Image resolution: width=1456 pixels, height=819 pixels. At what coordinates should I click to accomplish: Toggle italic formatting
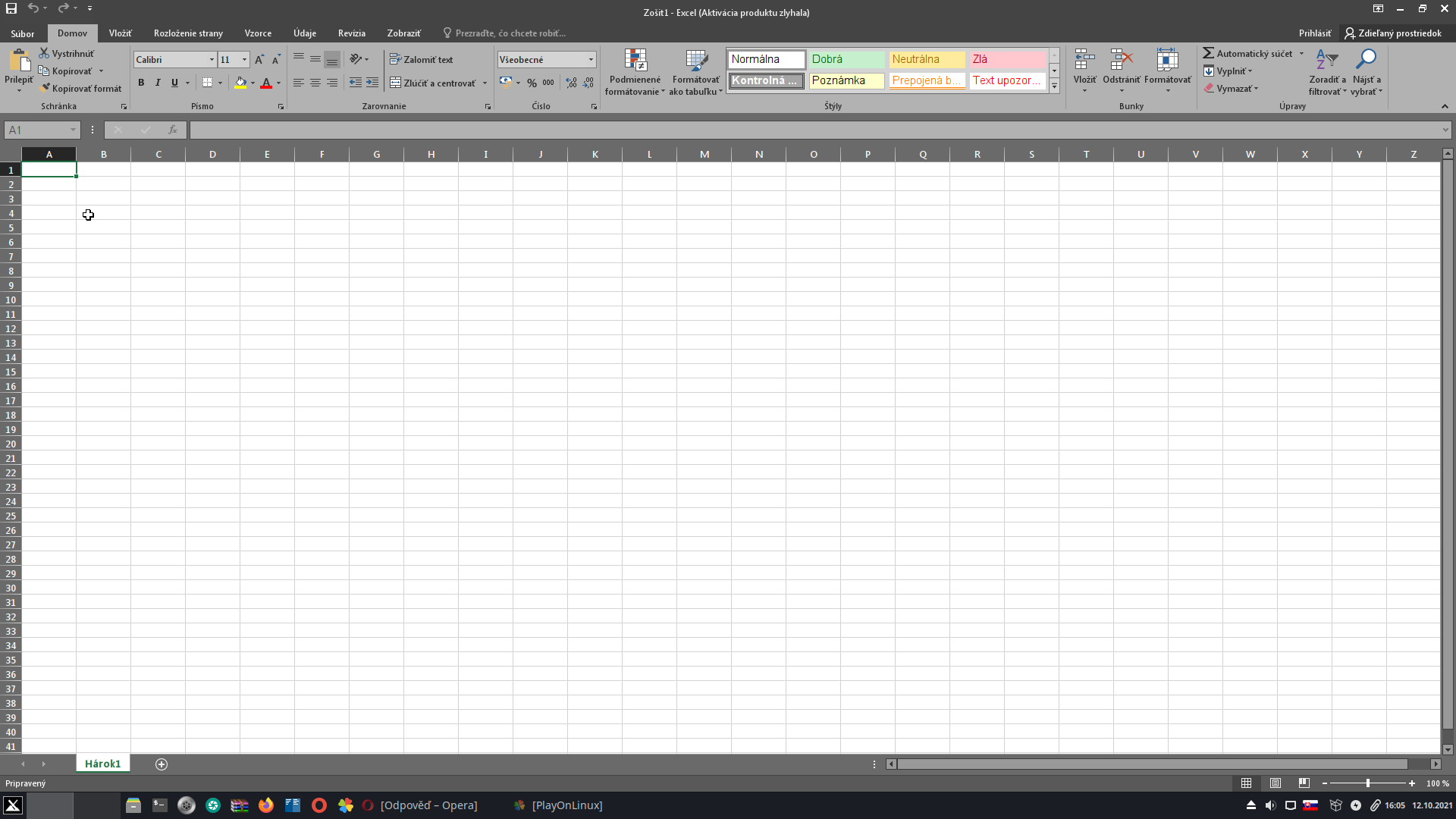pos(158,83)
